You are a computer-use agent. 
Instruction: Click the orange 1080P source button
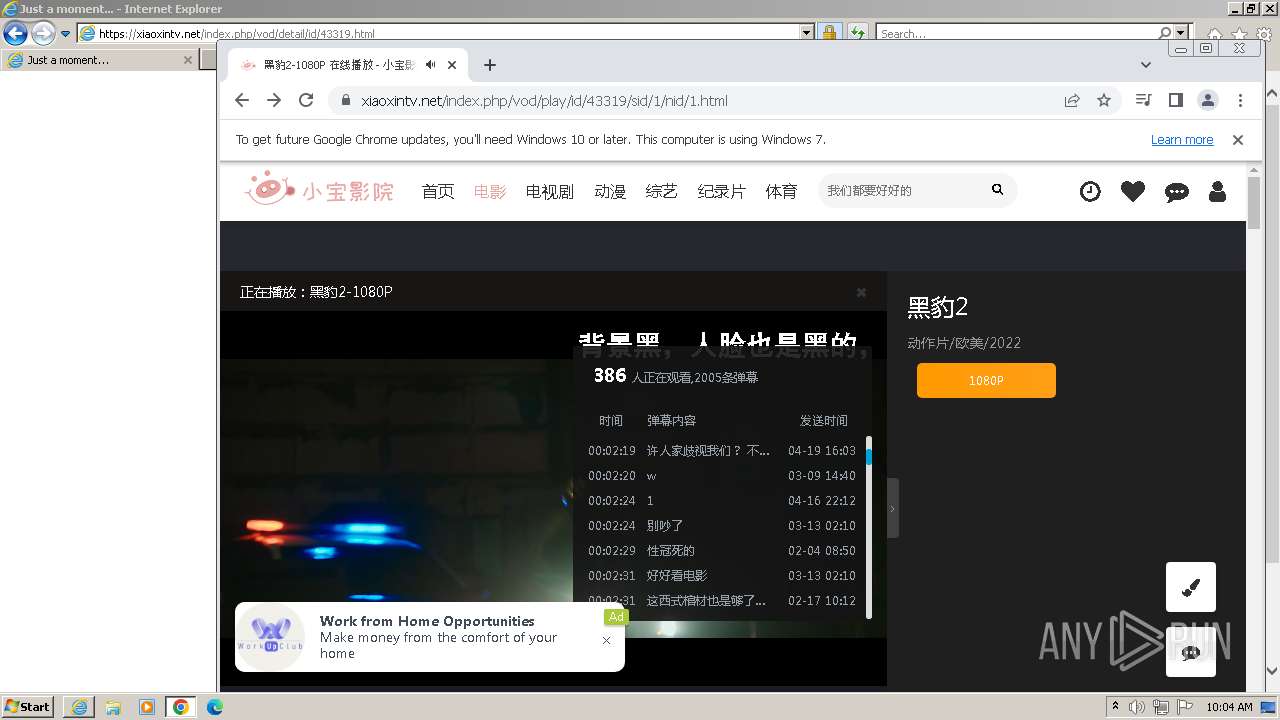(986, 381)
